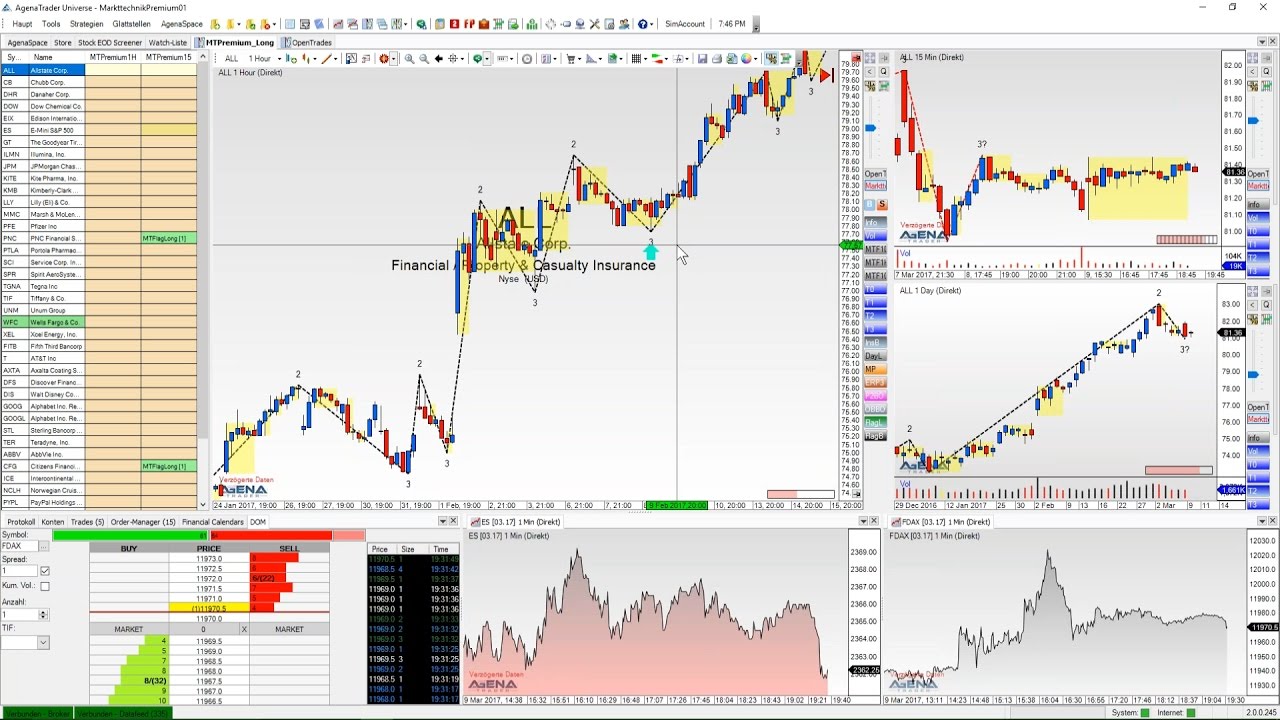Toggle the blue B buy button

pyautogui.click(x=871, y=204)
